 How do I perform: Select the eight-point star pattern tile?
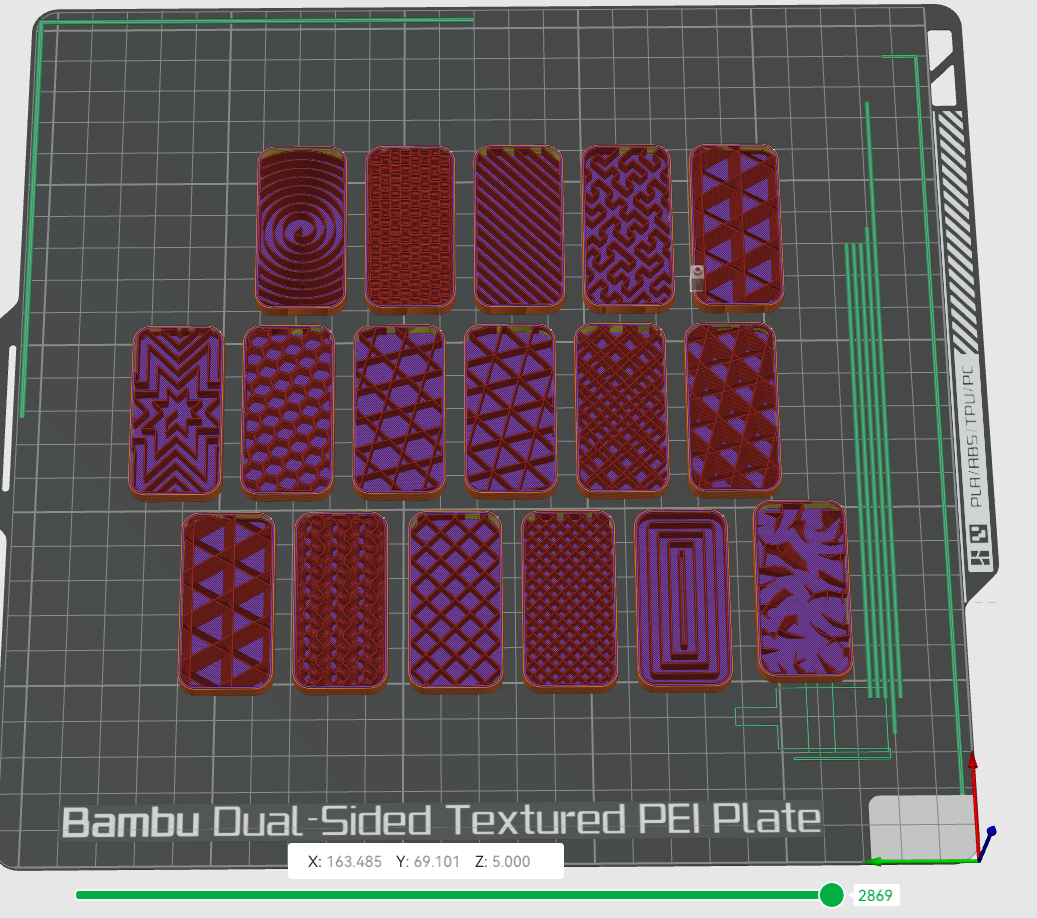[177, 413]
